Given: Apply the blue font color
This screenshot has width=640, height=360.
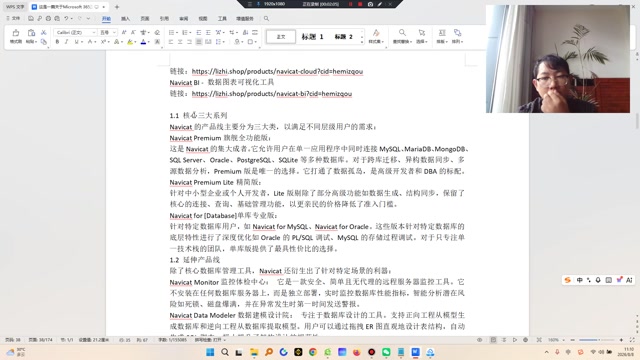Looking at the screenshot, I should [x=143, y=42].
